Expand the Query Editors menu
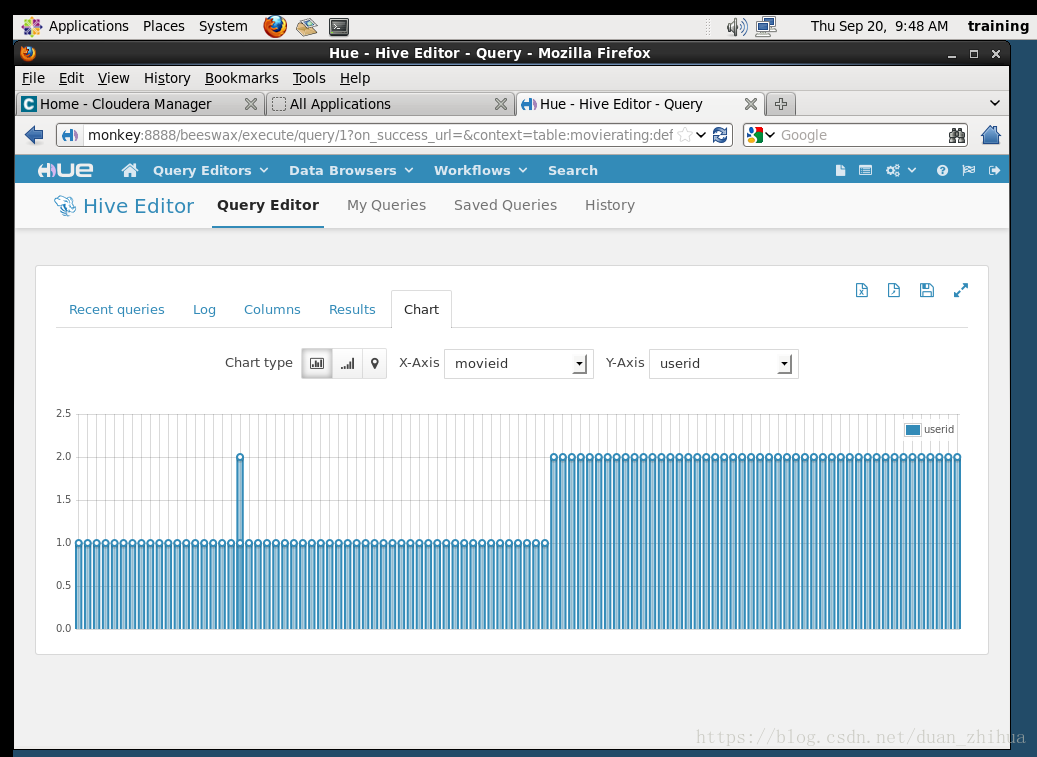This screenshot has width=1037, height=757. click(x=210, y=171)
